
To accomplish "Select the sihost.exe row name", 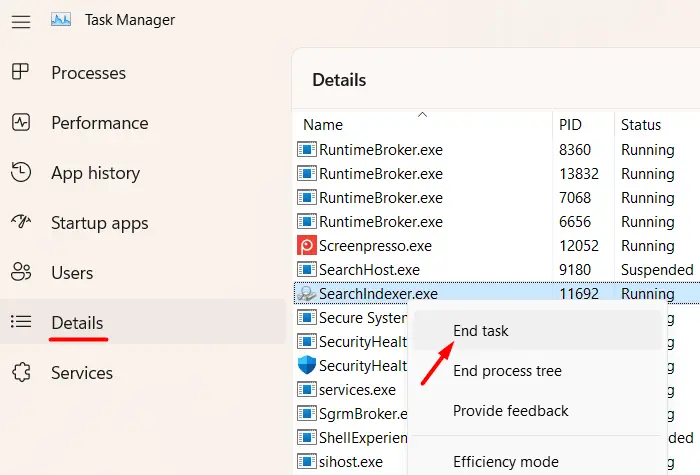I will [350, 462].
